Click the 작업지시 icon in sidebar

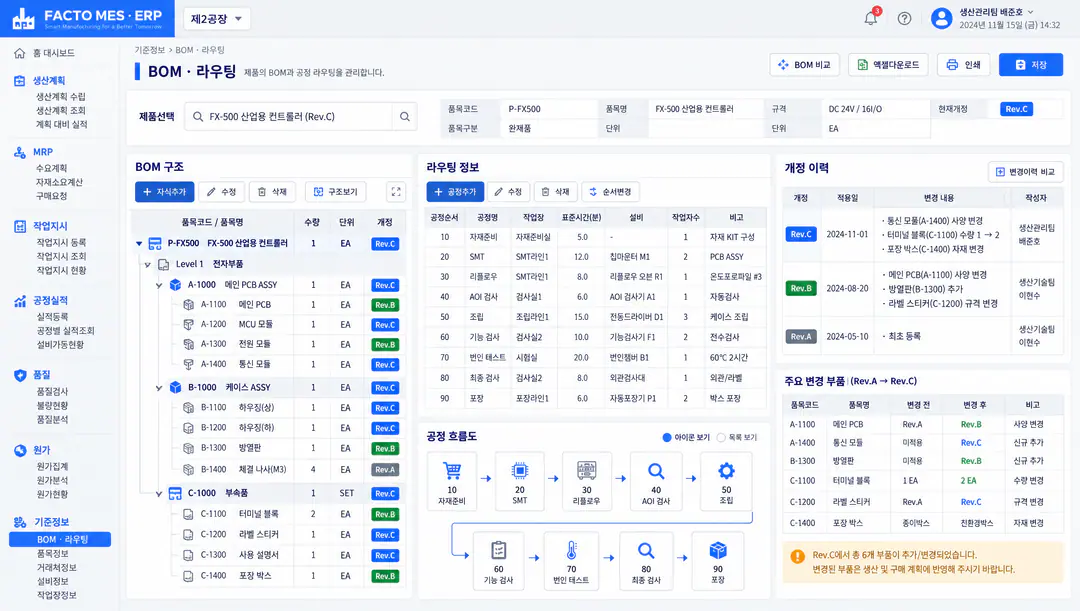(x=19, y=227)
